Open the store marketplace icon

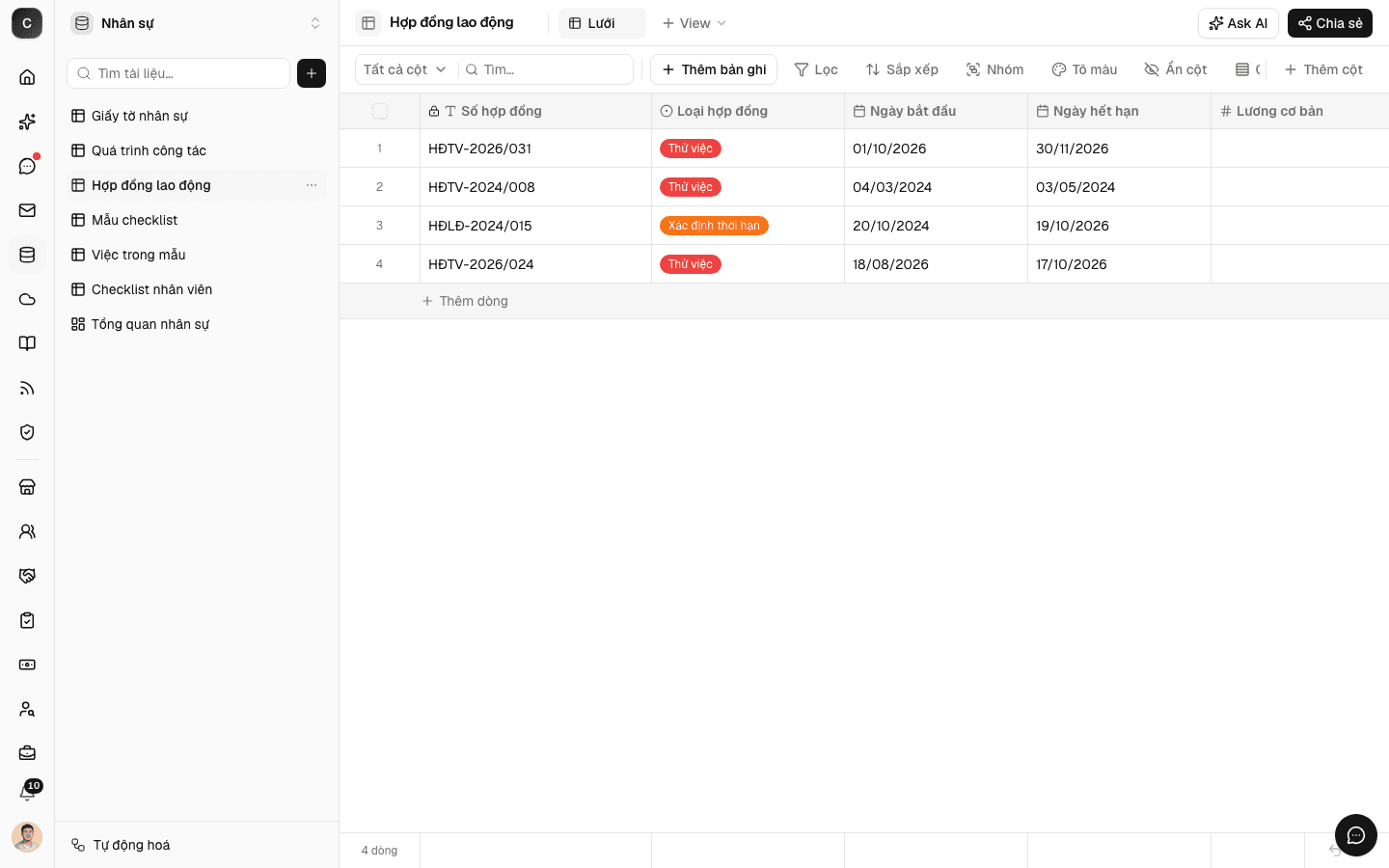(27, 487)
